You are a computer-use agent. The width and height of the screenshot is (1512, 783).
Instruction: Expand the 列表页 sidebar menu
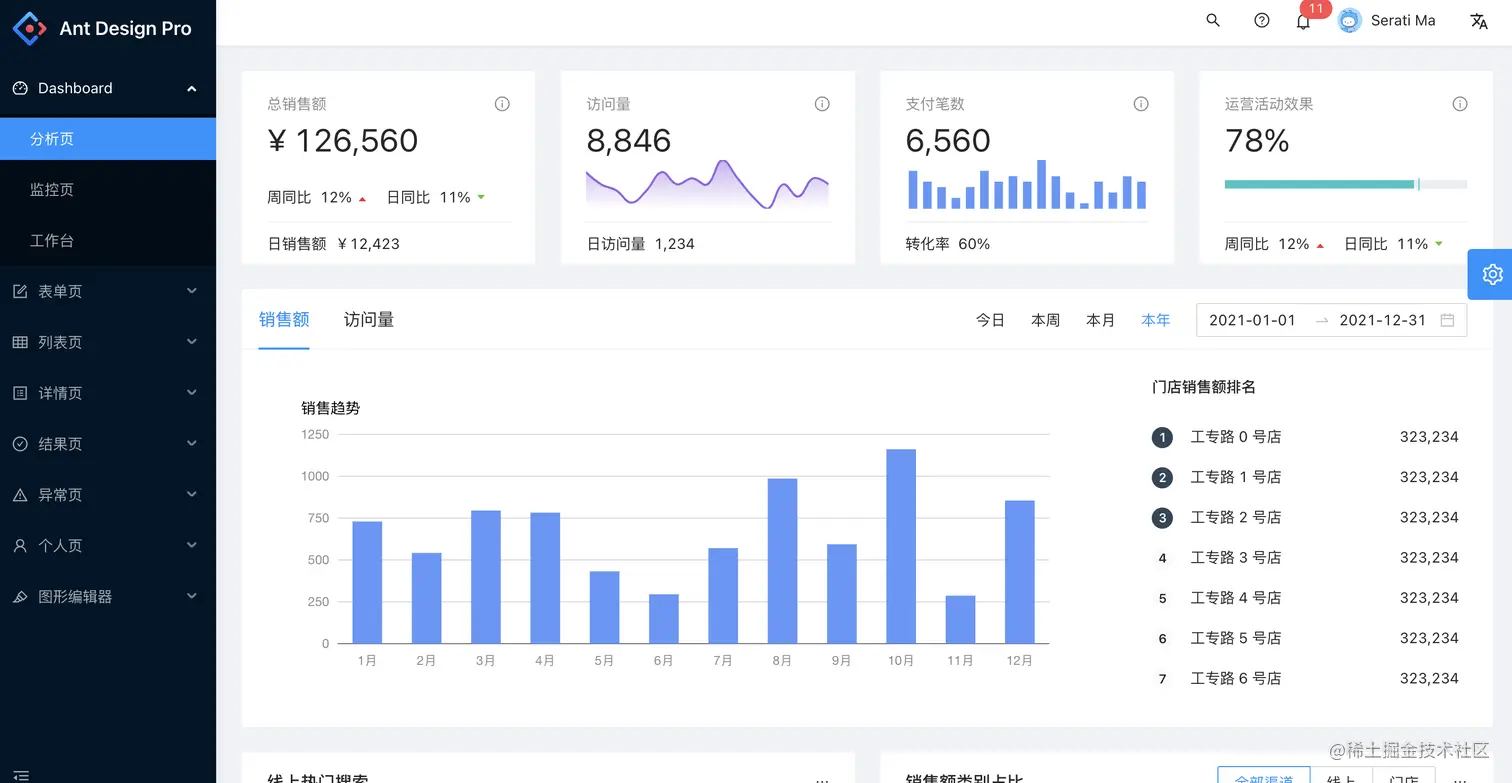108,342
